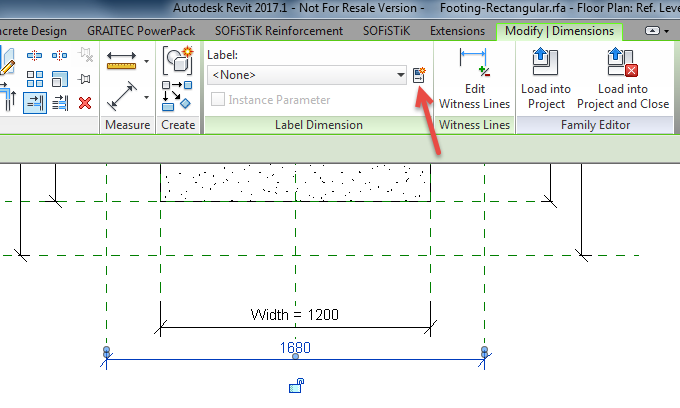Pin the selected element with Pin tool

[x=85, y=79]
